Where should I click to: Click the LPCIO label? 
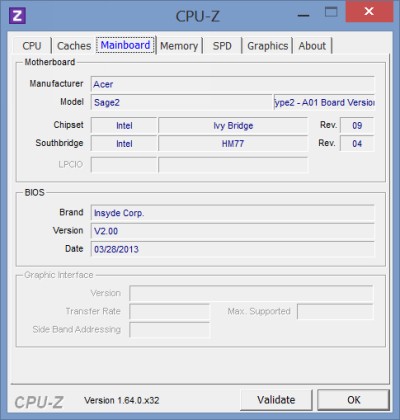click(x=70, y=164)
